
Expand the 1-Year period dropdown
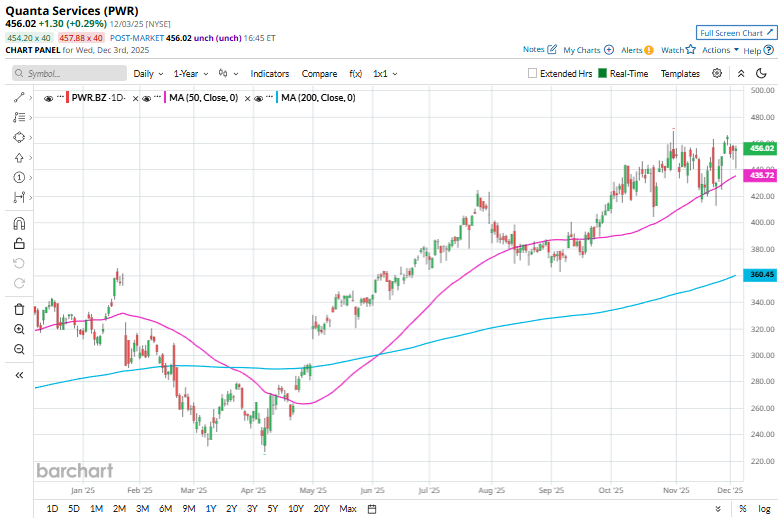tap(191, 73)
